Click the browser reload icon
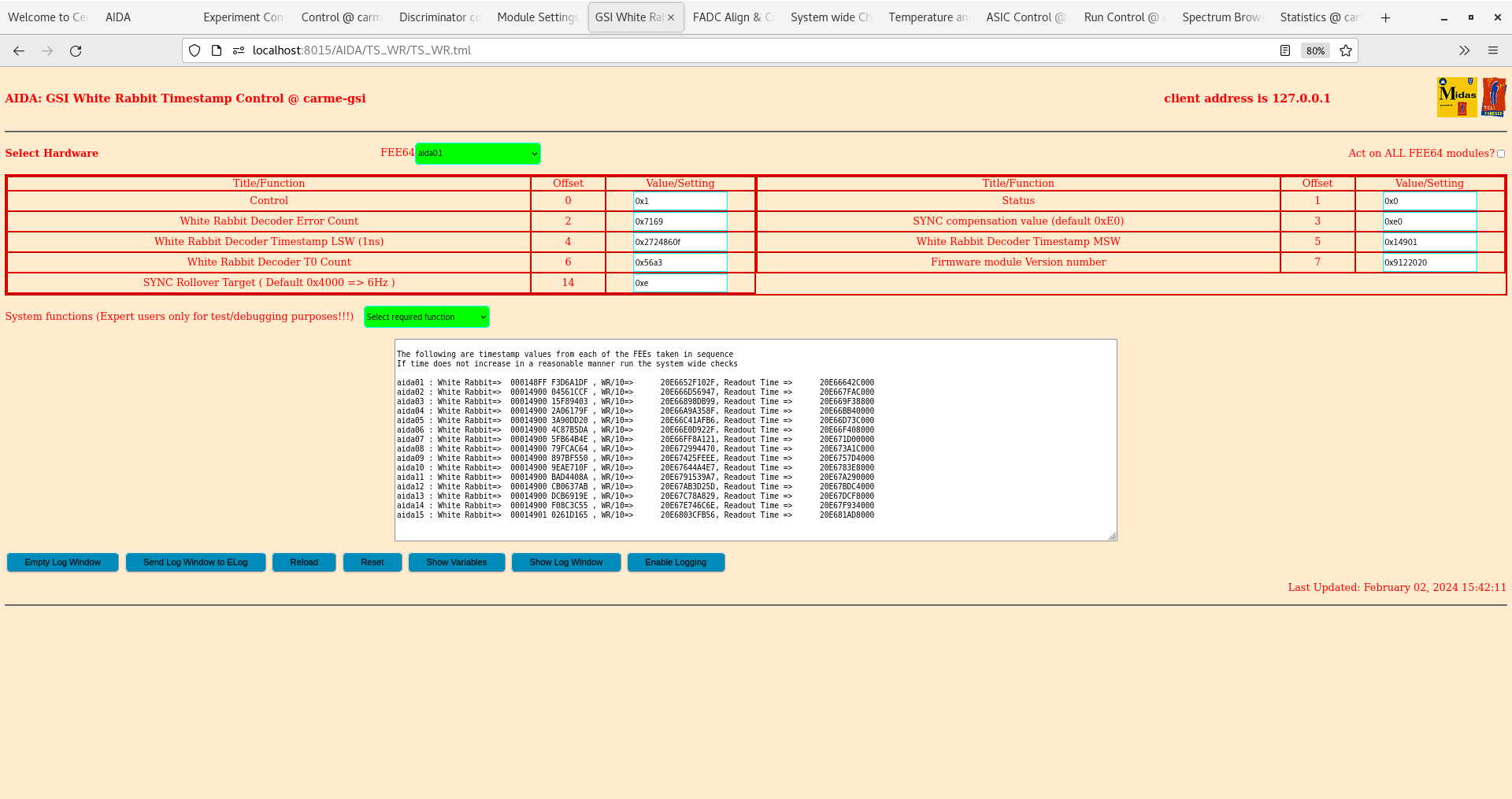The height and width of the screenshot is (799, 1512). 76,50
